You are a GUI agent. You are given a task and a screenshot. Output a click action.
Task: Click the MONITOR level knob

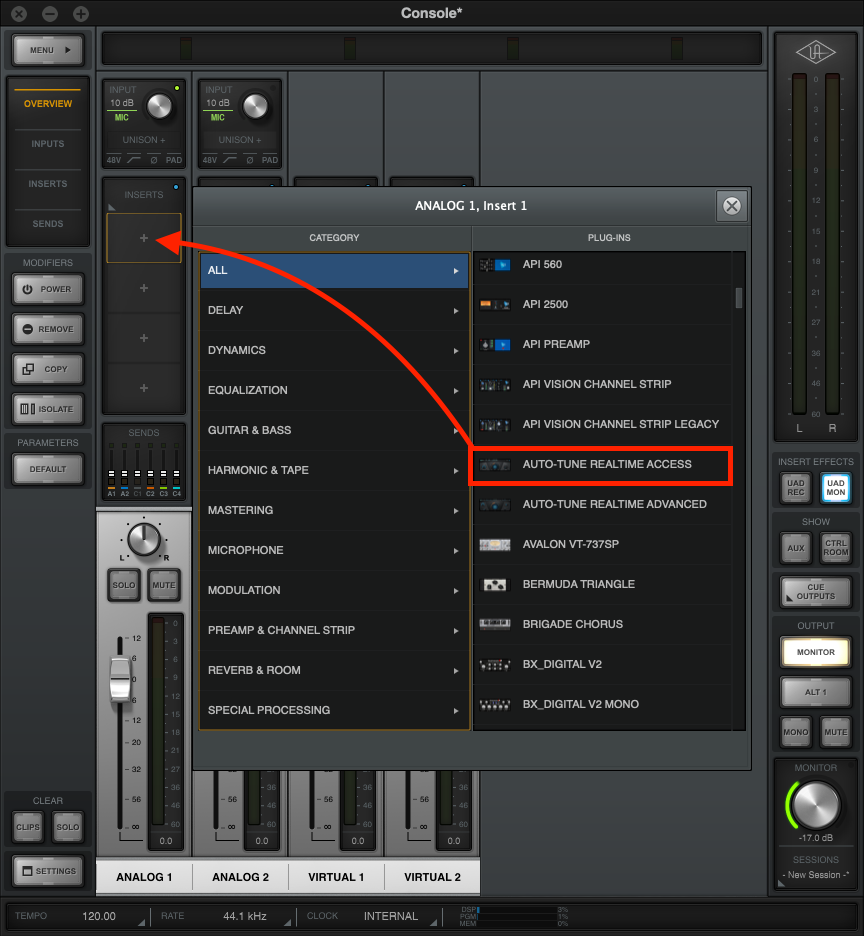click(x=815, y=805)
